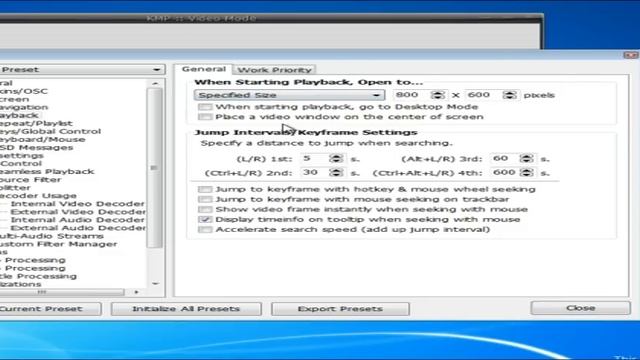This screenshot has height=360, width=640.
Task: Select External Video Decoder tree item
Action: (78, 212)
